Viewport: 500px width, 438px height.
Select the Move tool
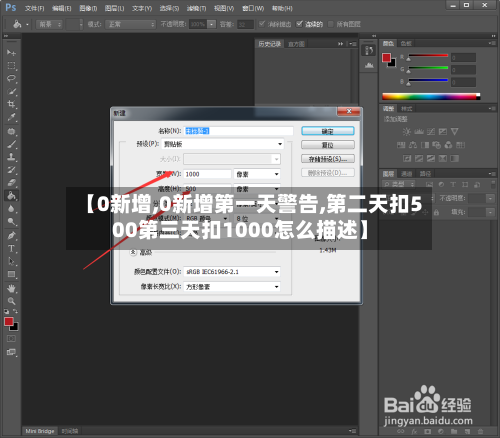tap(11, 53)
